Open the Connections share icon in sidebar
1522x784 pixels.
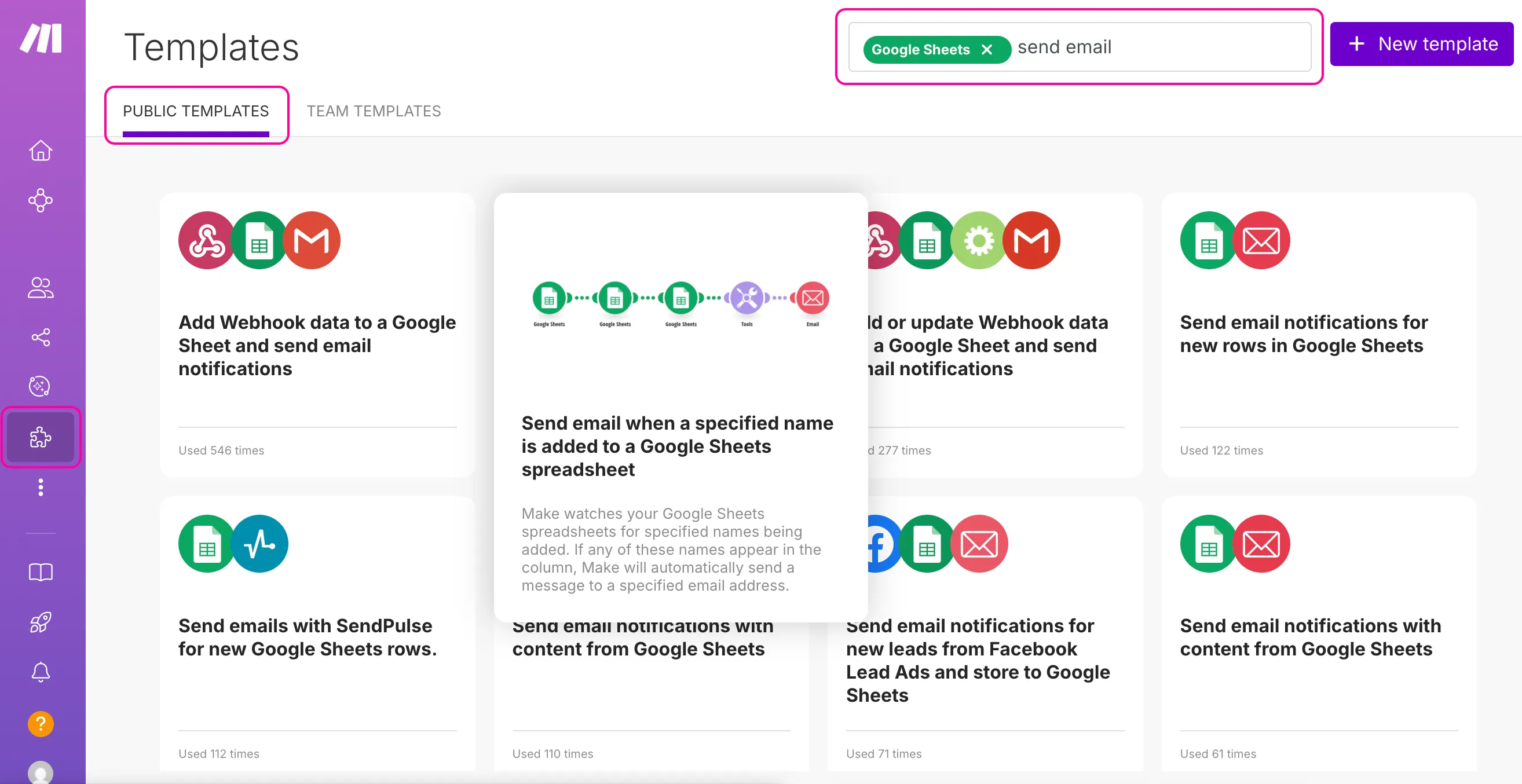point(40,338)
